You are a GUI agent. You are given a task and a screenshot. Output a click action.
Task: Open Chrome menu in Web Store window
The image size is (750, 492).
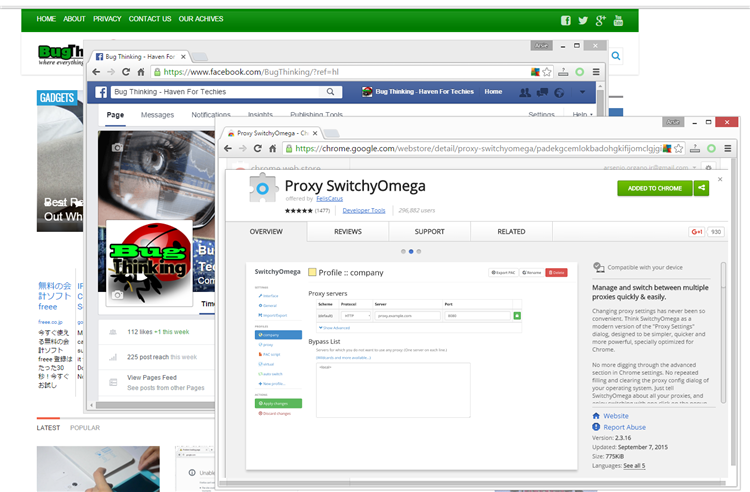point(728,148)
